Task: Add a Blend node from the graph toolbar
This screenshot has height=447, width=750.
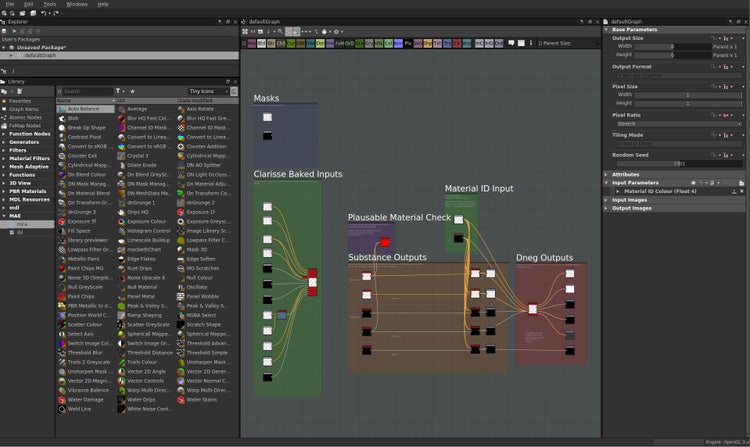Action: (x=262, y=44)
